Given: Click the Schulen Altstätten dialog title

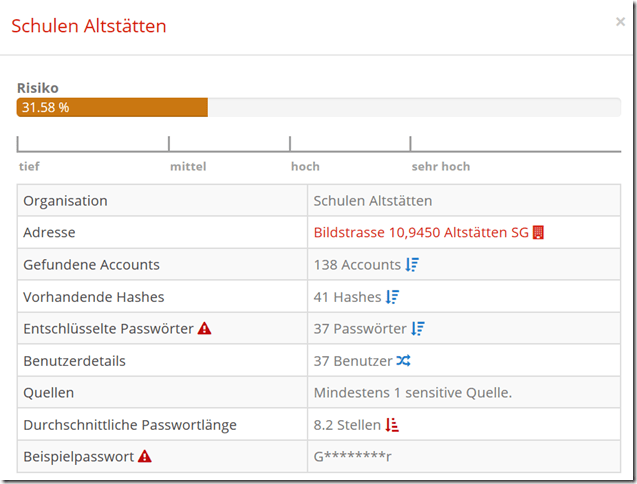Looking at the screenshot, I should [x=89, y=26].
